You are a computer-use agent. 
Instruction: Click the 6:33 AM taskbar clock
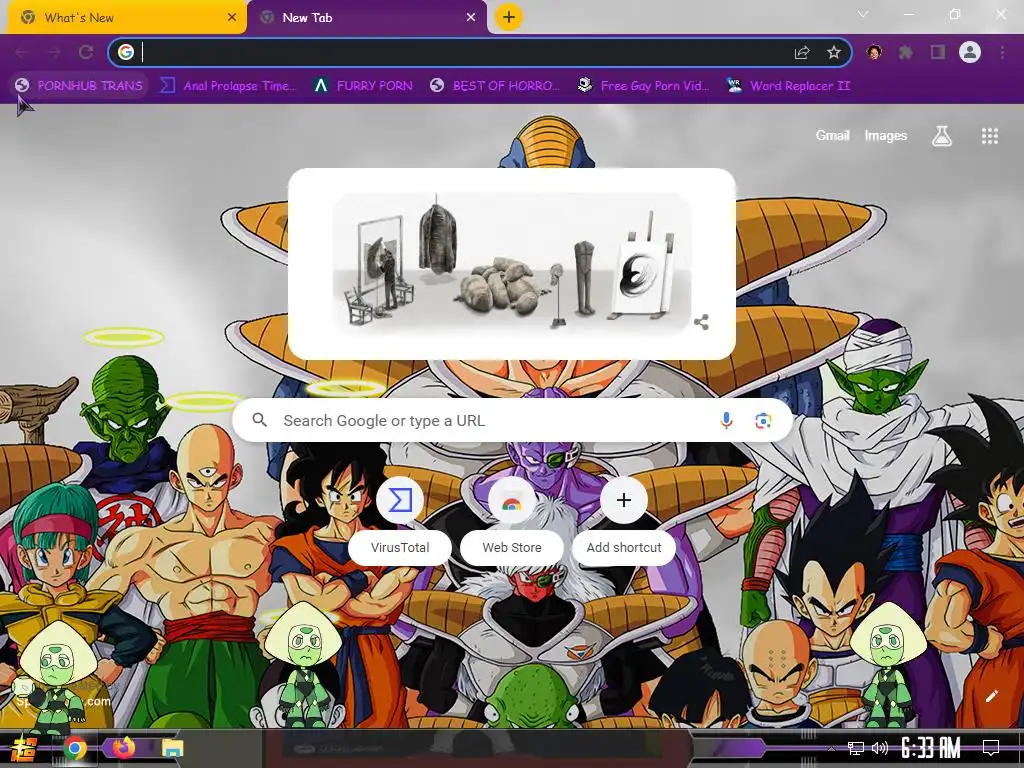click(x=931, y=748)
